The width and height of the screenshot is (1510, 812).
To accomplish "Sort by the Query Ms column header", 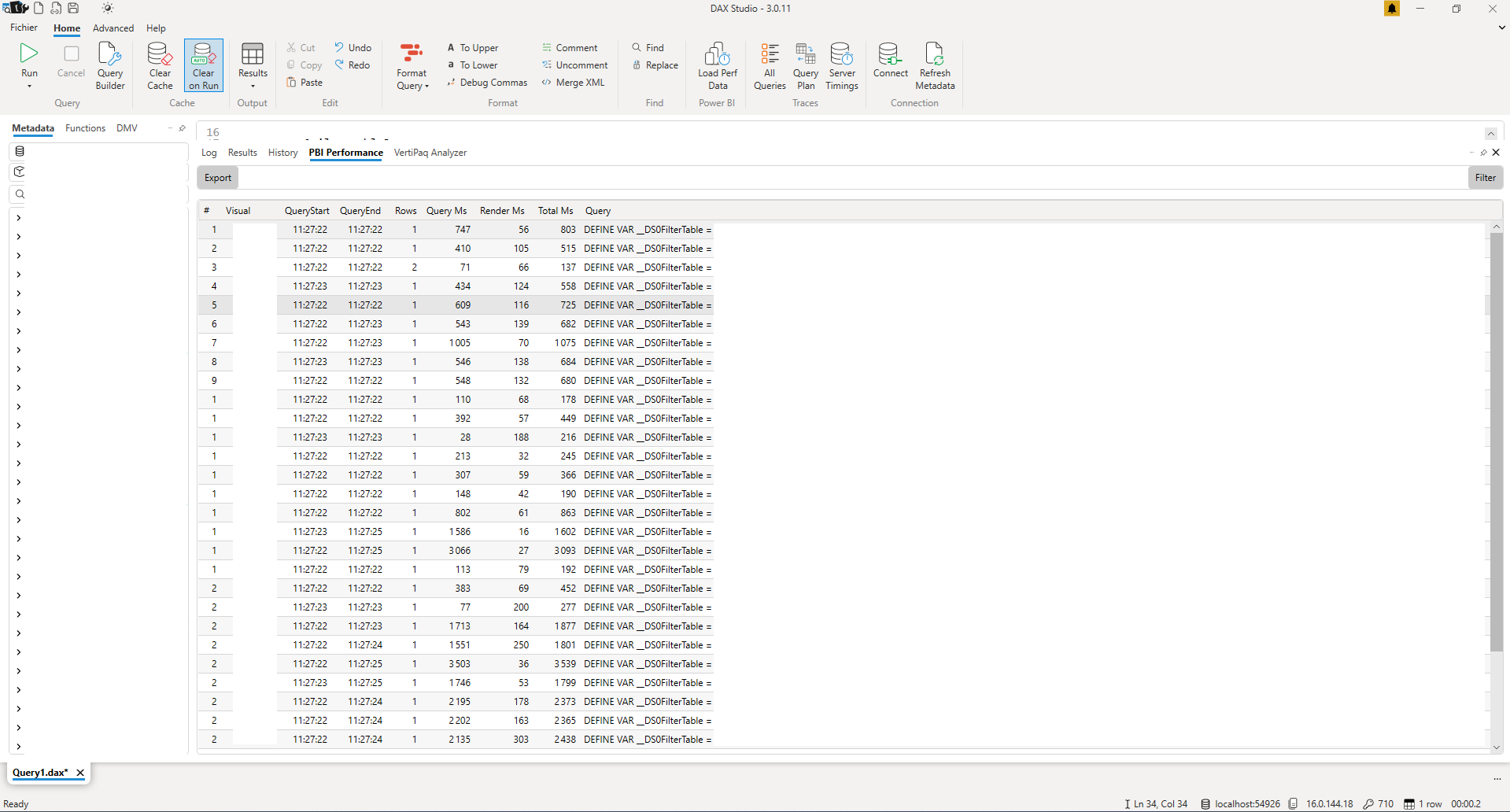I will pyautogui.click(x=446, y=211).
